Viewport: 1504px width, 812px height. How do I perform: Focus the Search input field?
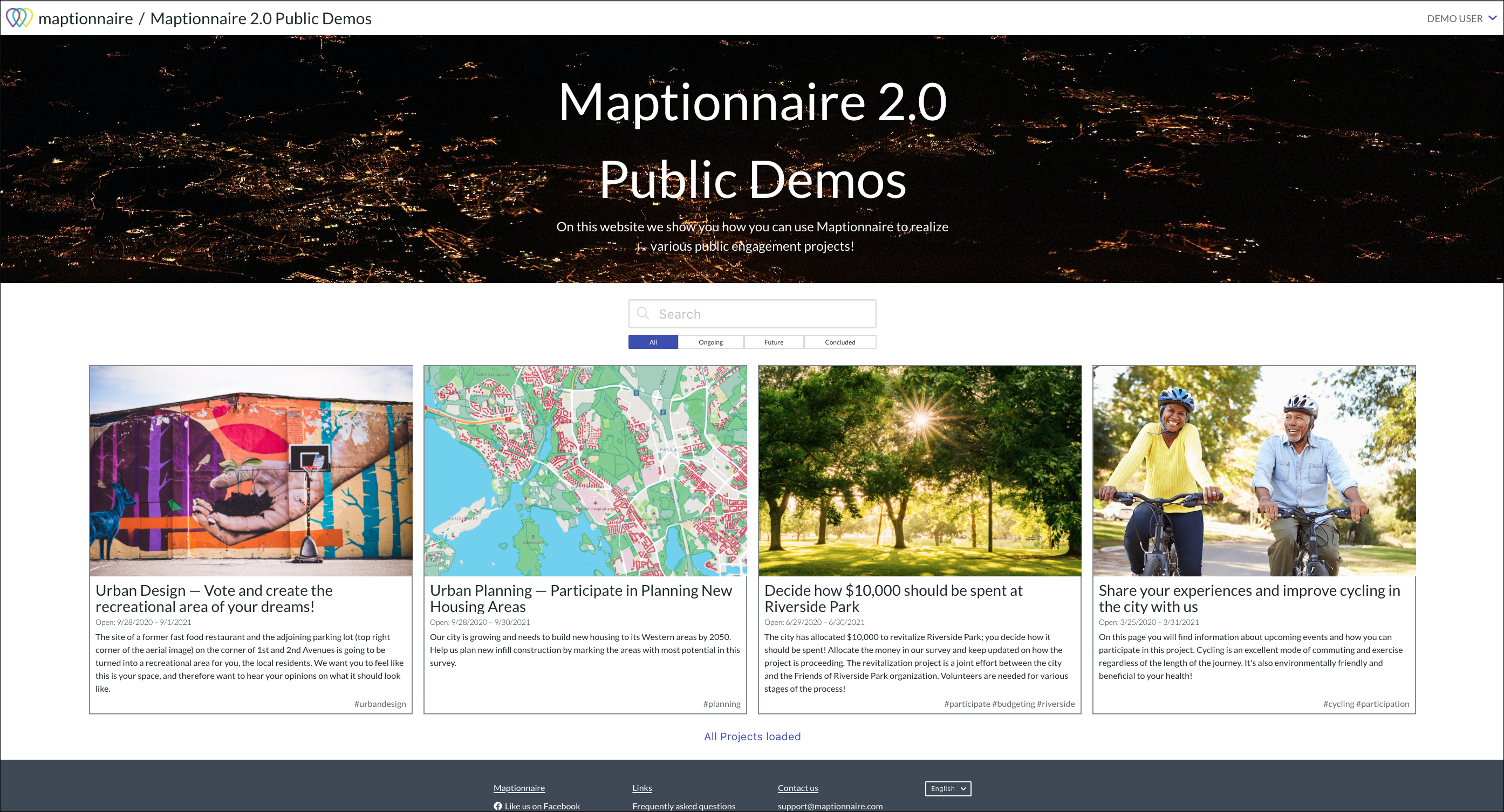752,314
